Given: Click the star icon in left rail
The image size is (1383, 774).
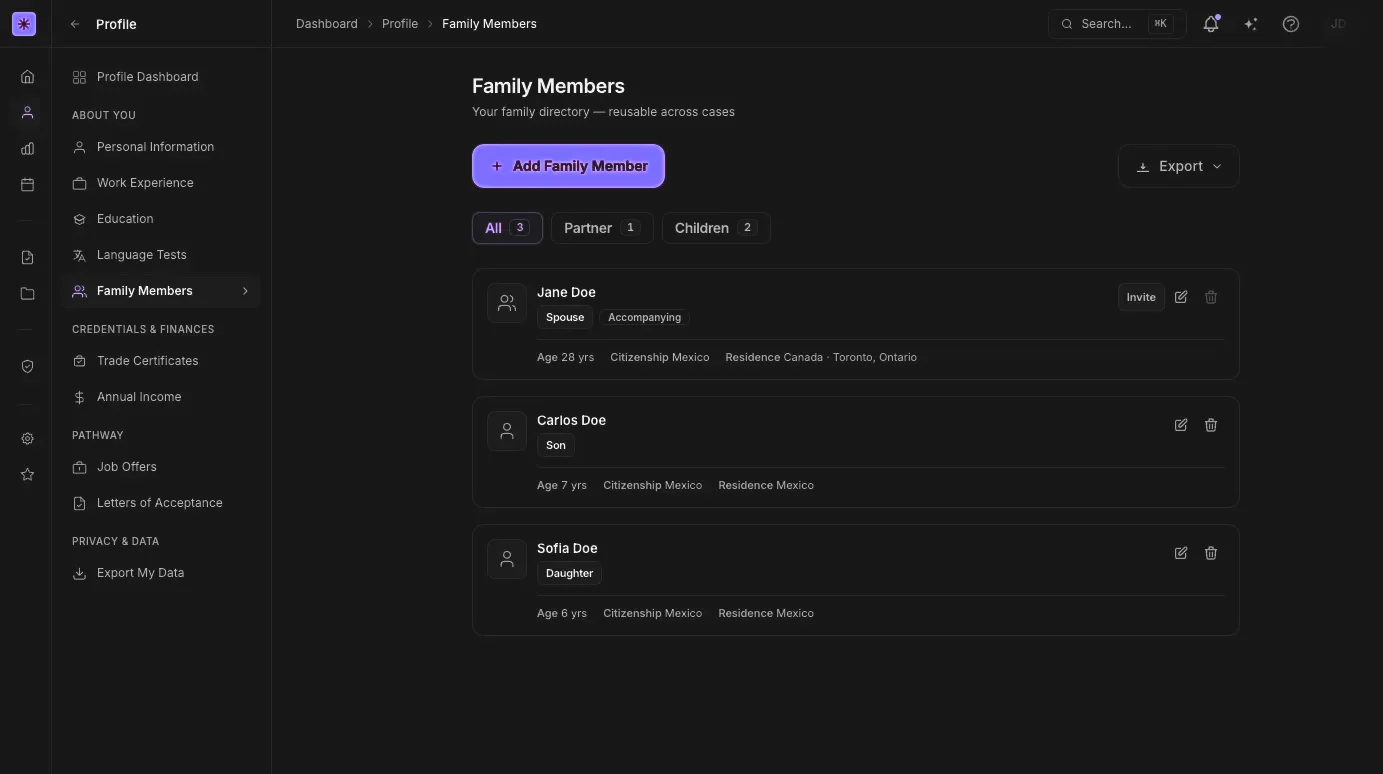Looking at the screenshot, I should (x=27, y=475).
